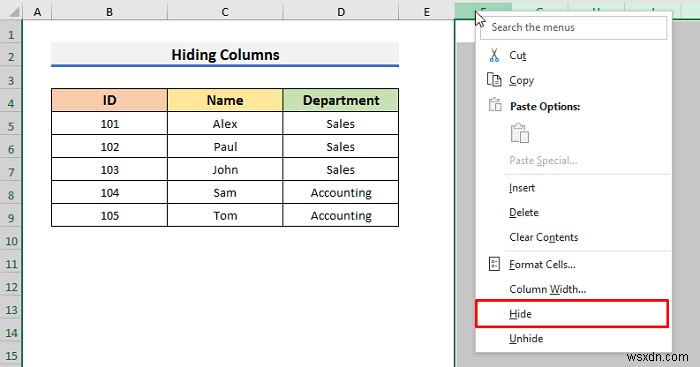700x367 pixels.
Task: Click the Select All corner triangle
Action: click(14, 12)
